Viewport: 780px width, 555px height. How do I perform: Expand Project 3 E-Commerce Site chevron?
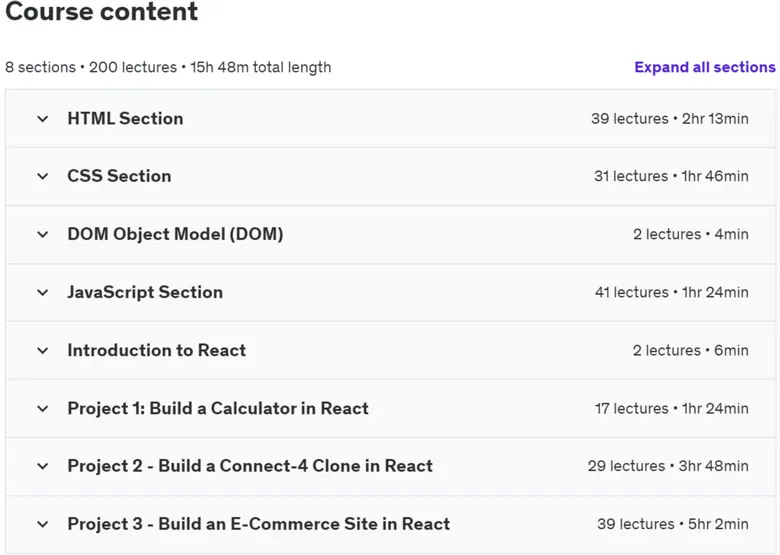click(x=43, y=524)
